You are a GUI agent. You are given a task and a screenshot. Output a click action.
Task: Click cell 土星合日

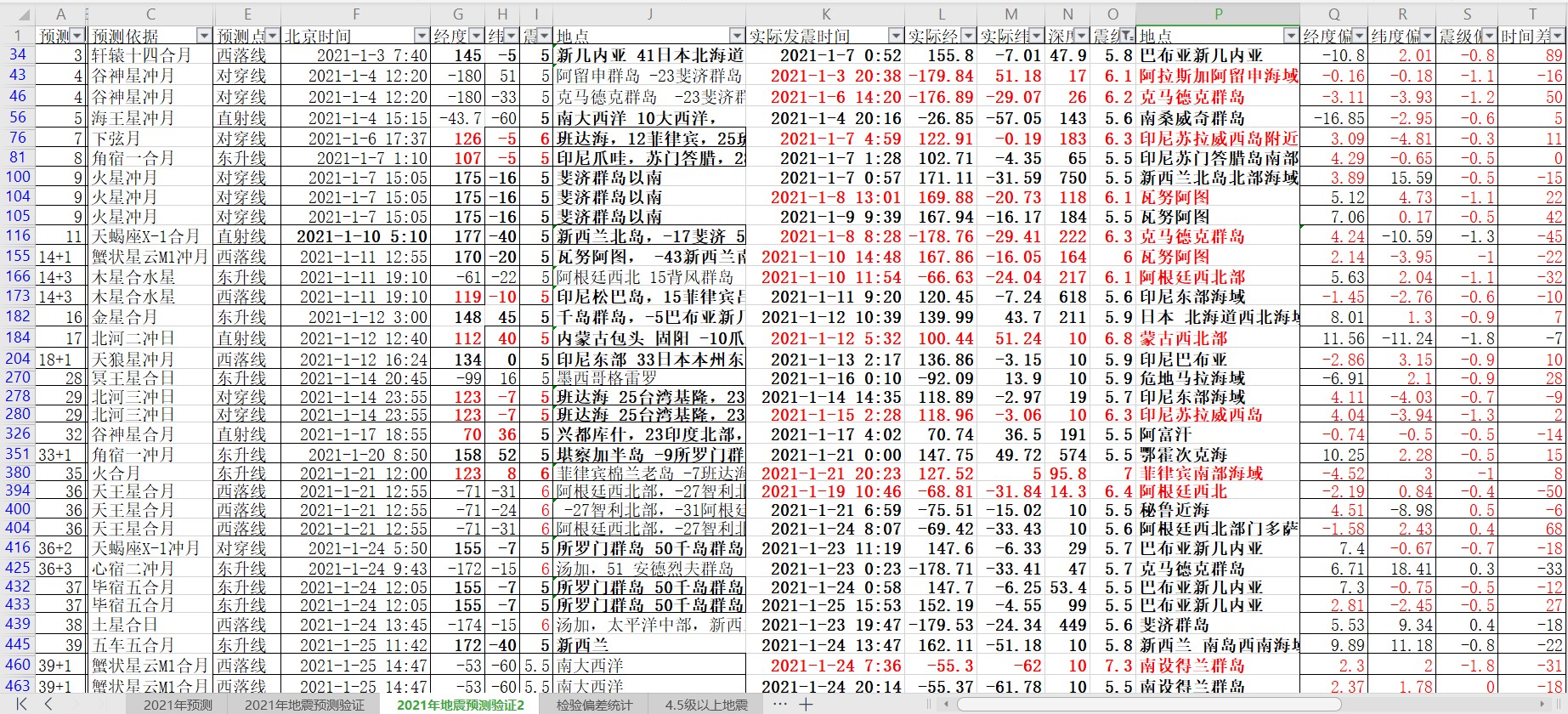click(x=150, y=625)
